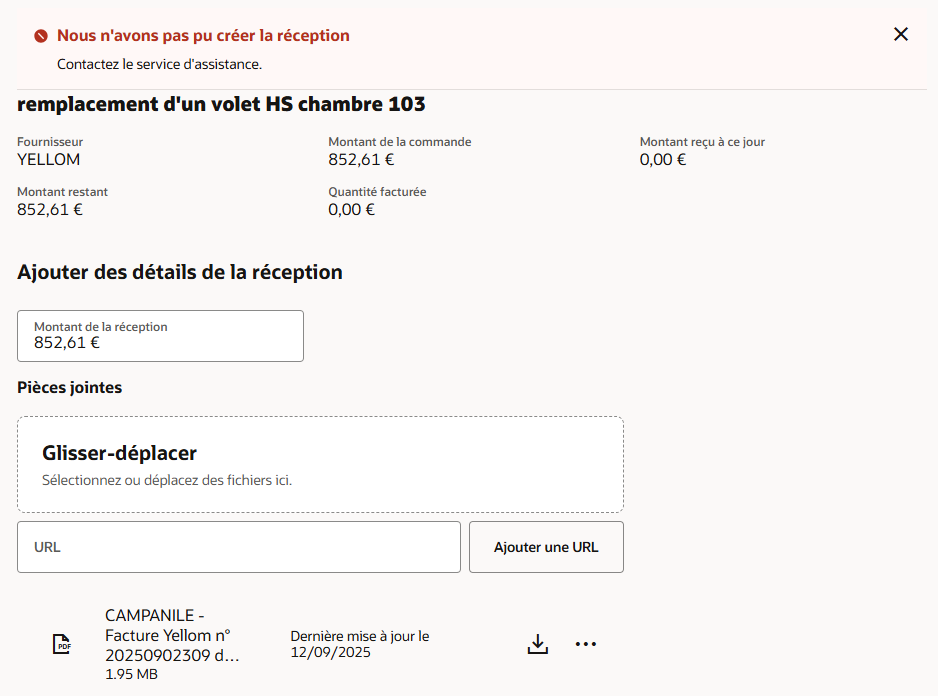Open the PDF attachment icon for CAMPANILE invoice
Screen dimensions: 938x696
coord(60,643)
